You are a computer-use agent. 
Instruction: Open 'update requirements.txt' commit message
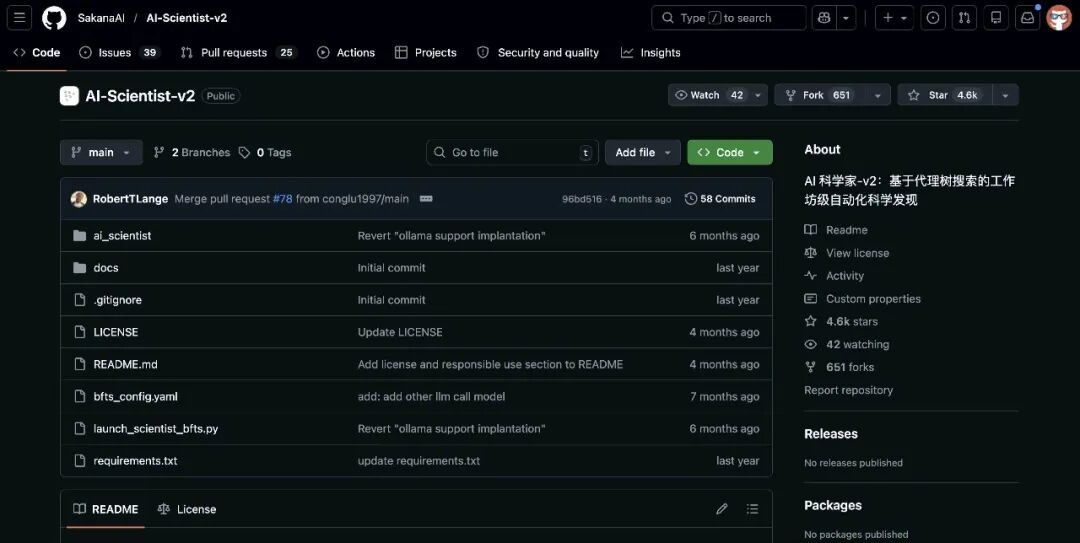(x=419, y=460)
